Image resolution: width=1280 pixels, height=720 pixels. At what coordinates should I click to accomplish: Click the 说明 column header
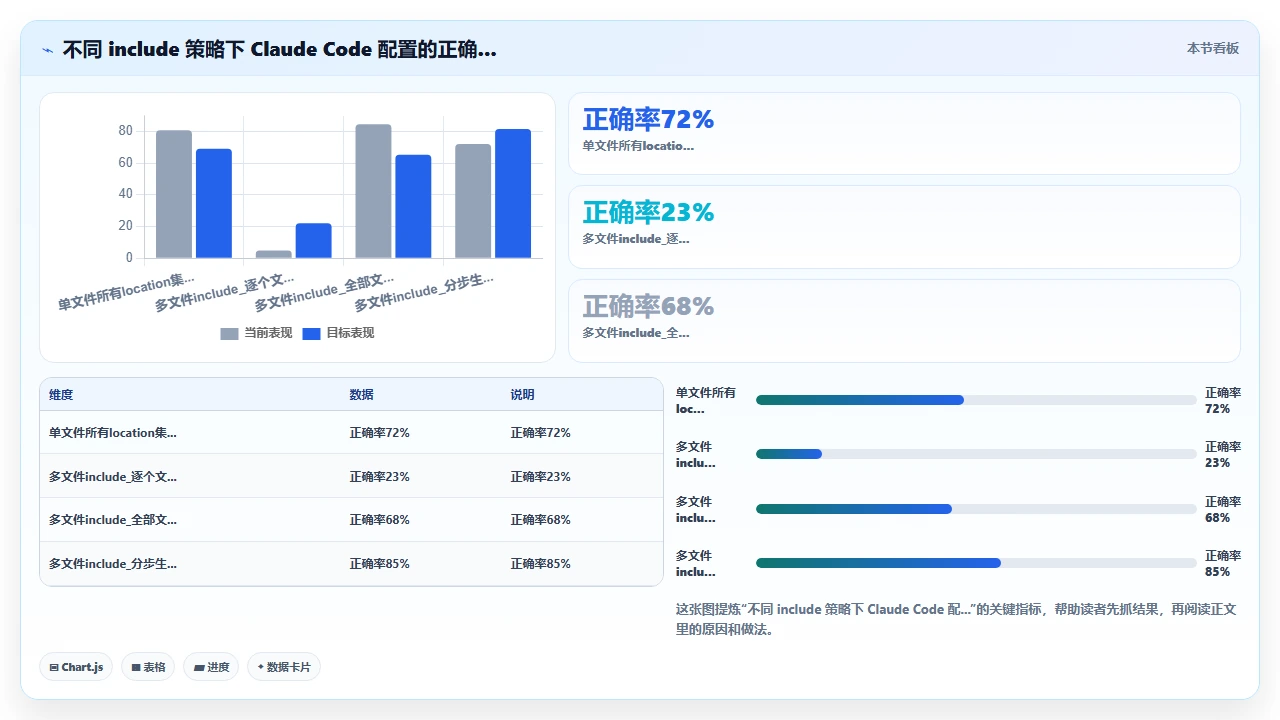(522, 395)
